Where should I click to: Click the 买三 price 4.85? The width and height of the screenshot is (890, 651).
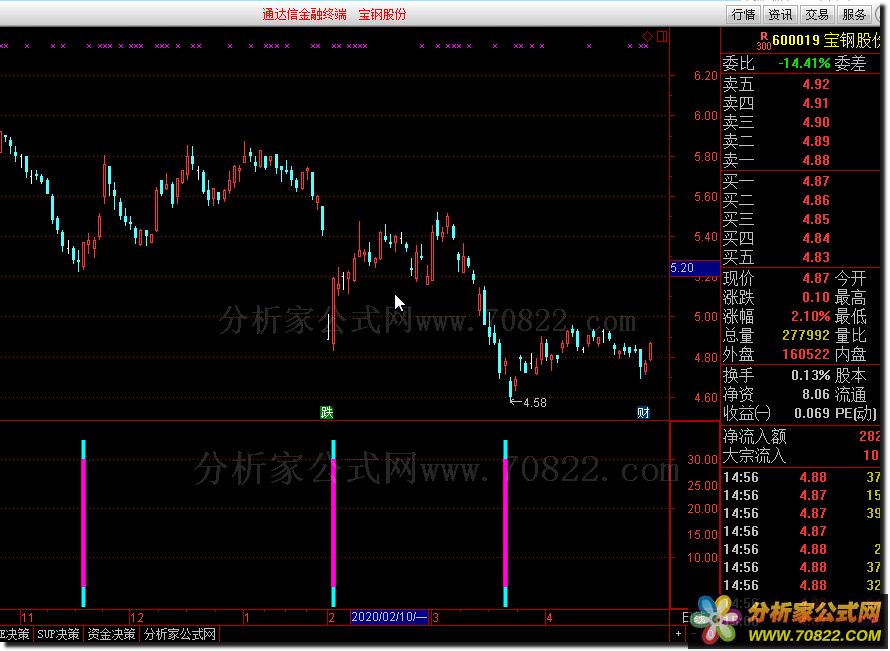coord(816,219)
